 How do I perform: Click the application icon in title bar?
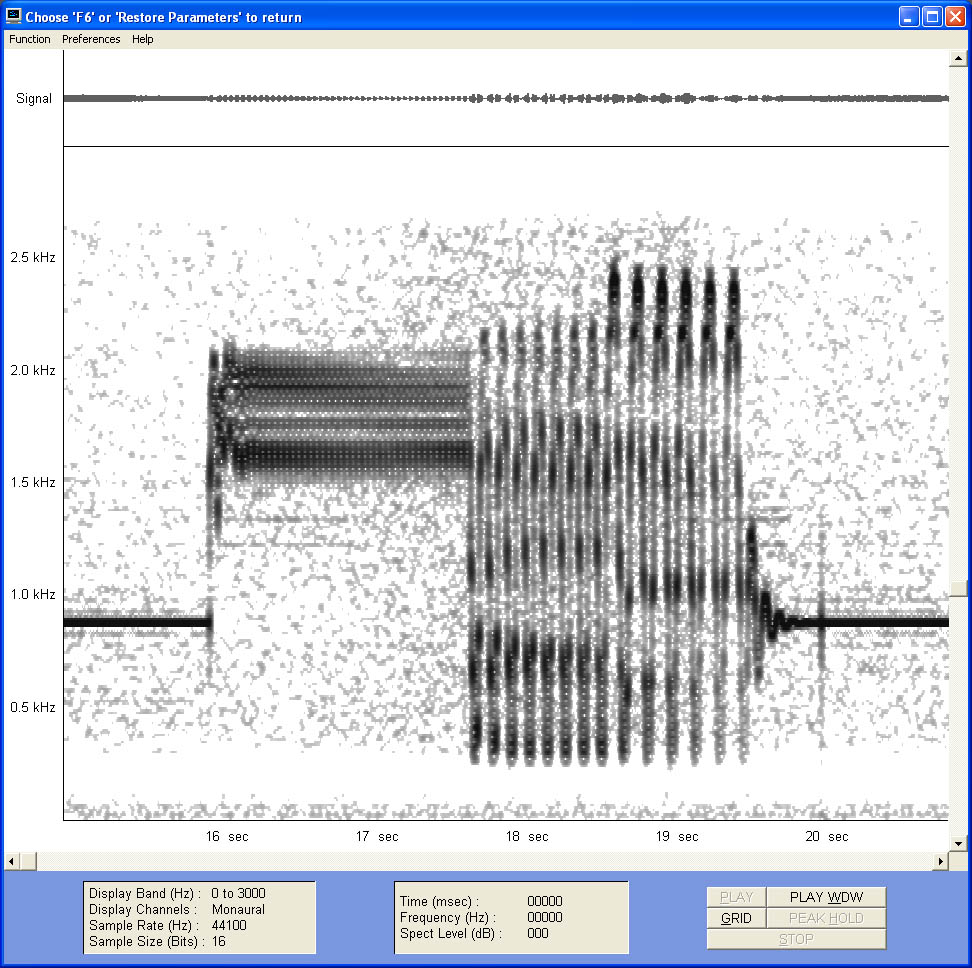coord(13,16)
